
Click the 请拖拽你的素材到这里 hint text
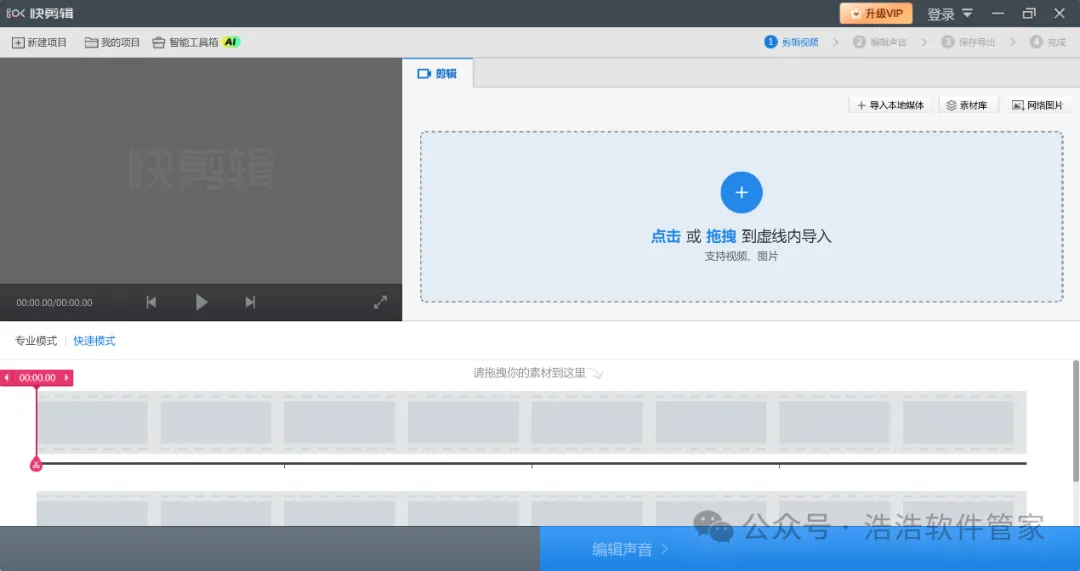click(529, 373)
